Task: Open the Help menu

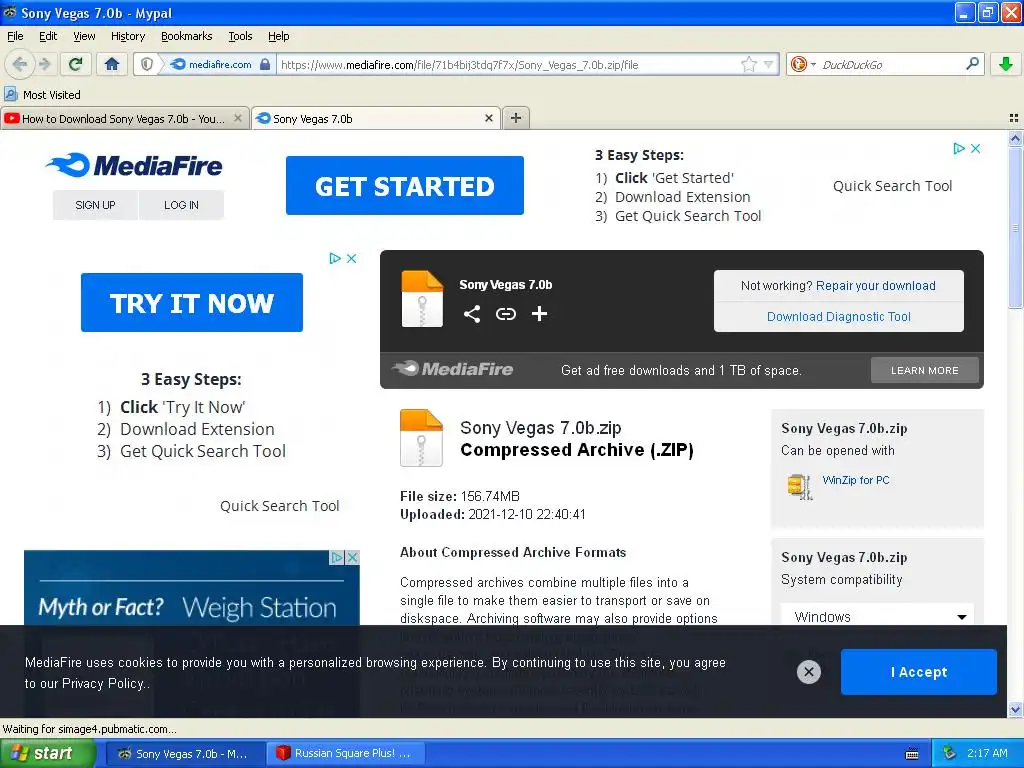Action: (x=279, y=36)
